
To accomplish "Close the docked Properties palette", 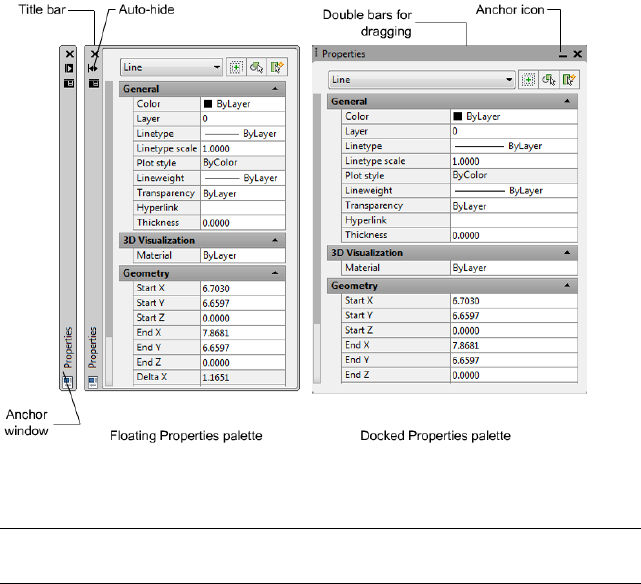I will click(x=578, y=54).
